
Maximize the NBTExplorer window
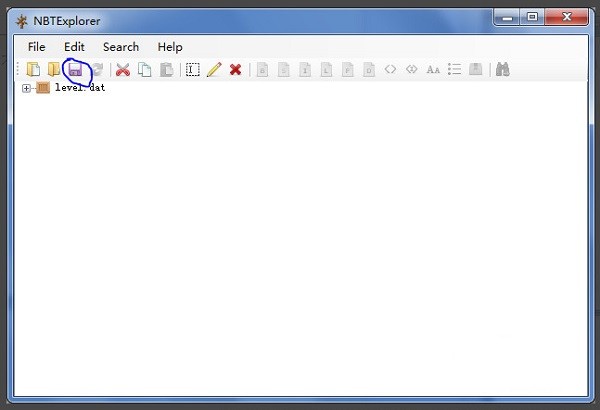pos(532,17)
